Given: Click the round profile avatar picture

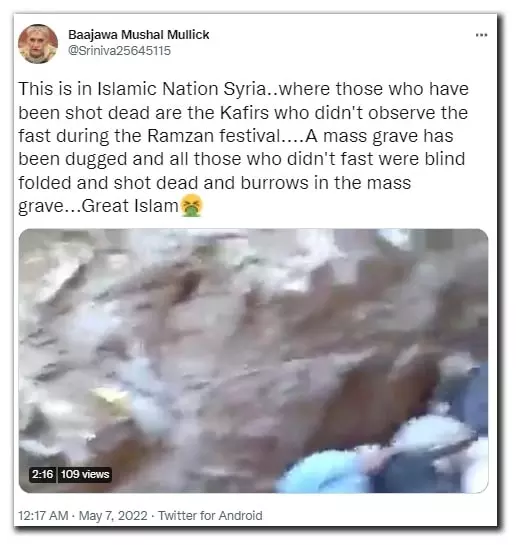Looking at the screenshot, I should pos(38,44).
